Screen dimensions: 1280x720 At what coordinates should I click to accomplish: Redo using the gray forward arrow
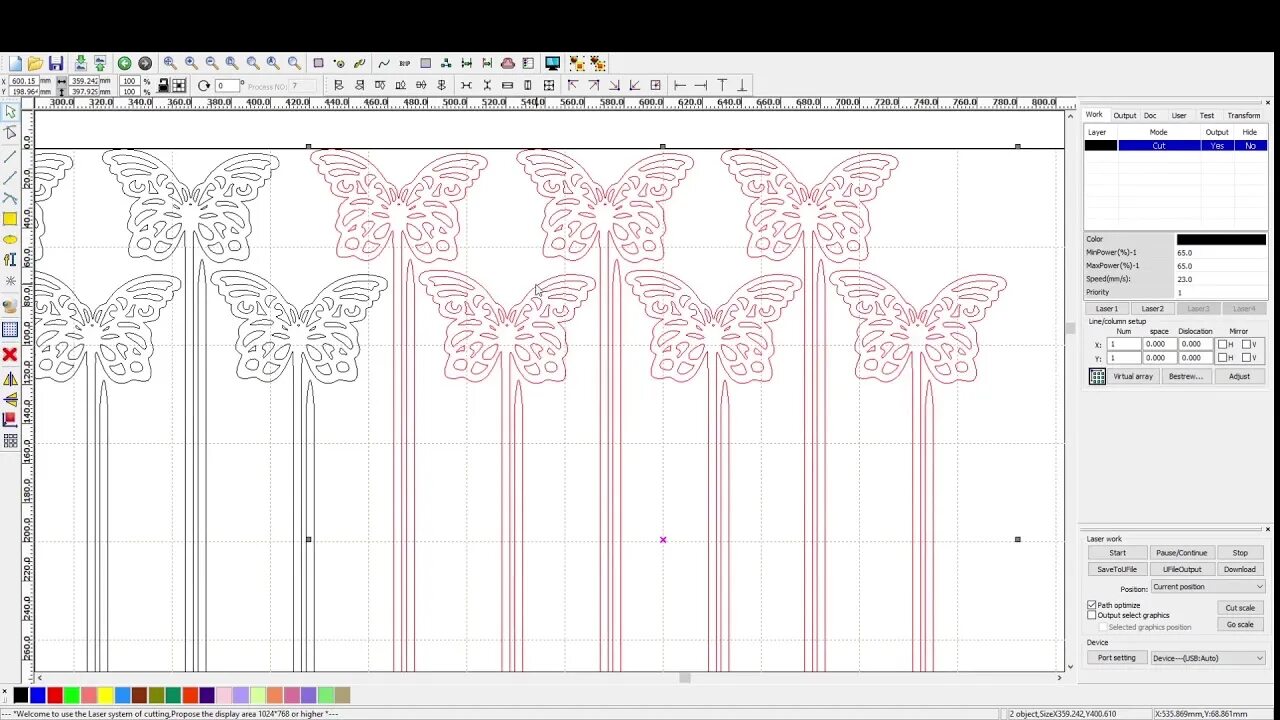pyautogui.click(x=145, y=63)
